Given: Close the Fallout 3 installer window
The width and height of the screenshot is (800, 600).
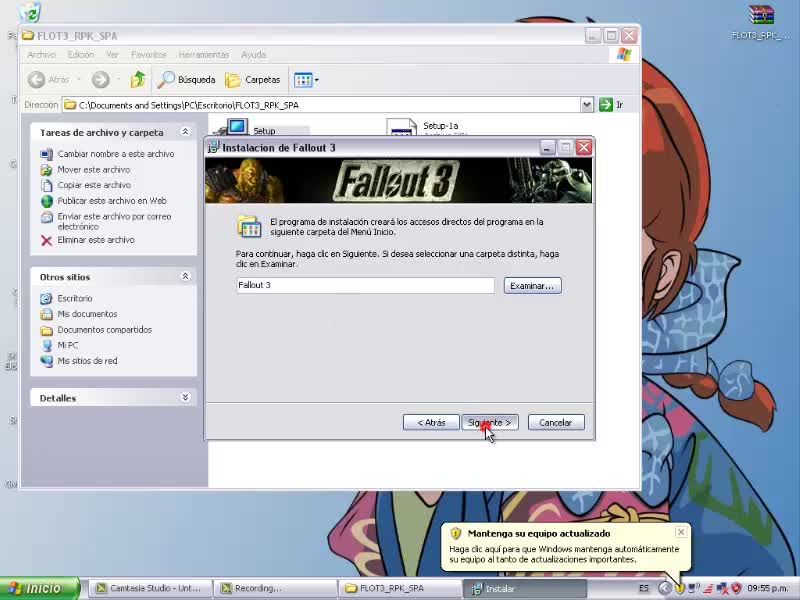Looking at the screenshot, I should click(x=584, y=147).
